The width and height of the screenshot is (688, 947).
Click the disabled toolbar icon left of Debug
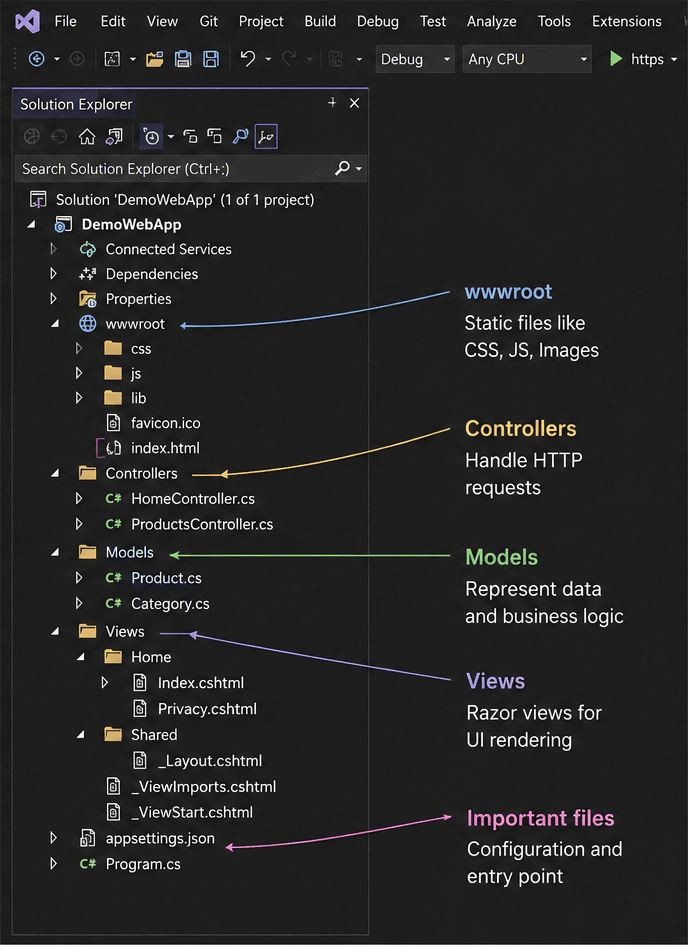(x=335, y=59)
